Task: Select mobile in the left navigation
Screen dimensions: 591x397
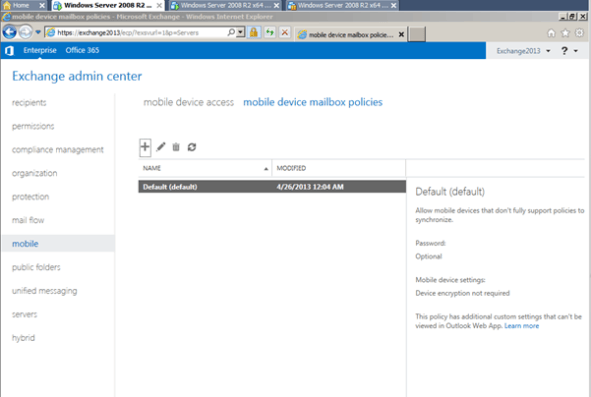Action: [58, 244]
